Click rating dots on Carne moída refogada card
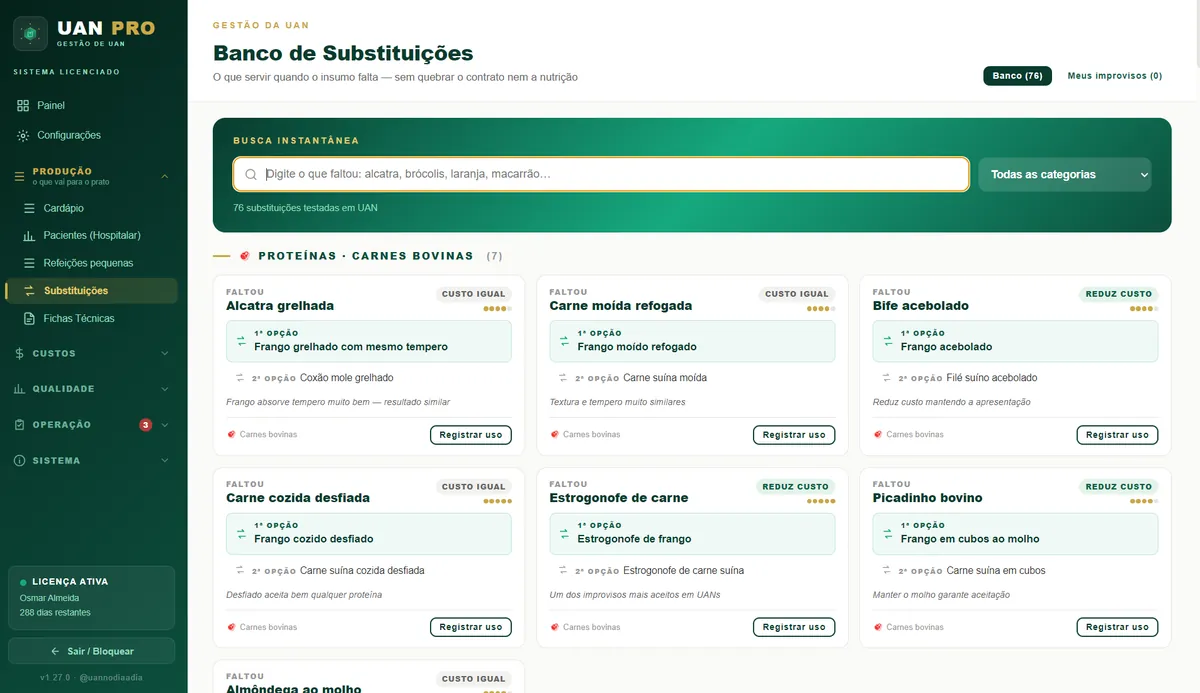The width and height of the screenshot is (1200, 693). click(x=820, y=308)
